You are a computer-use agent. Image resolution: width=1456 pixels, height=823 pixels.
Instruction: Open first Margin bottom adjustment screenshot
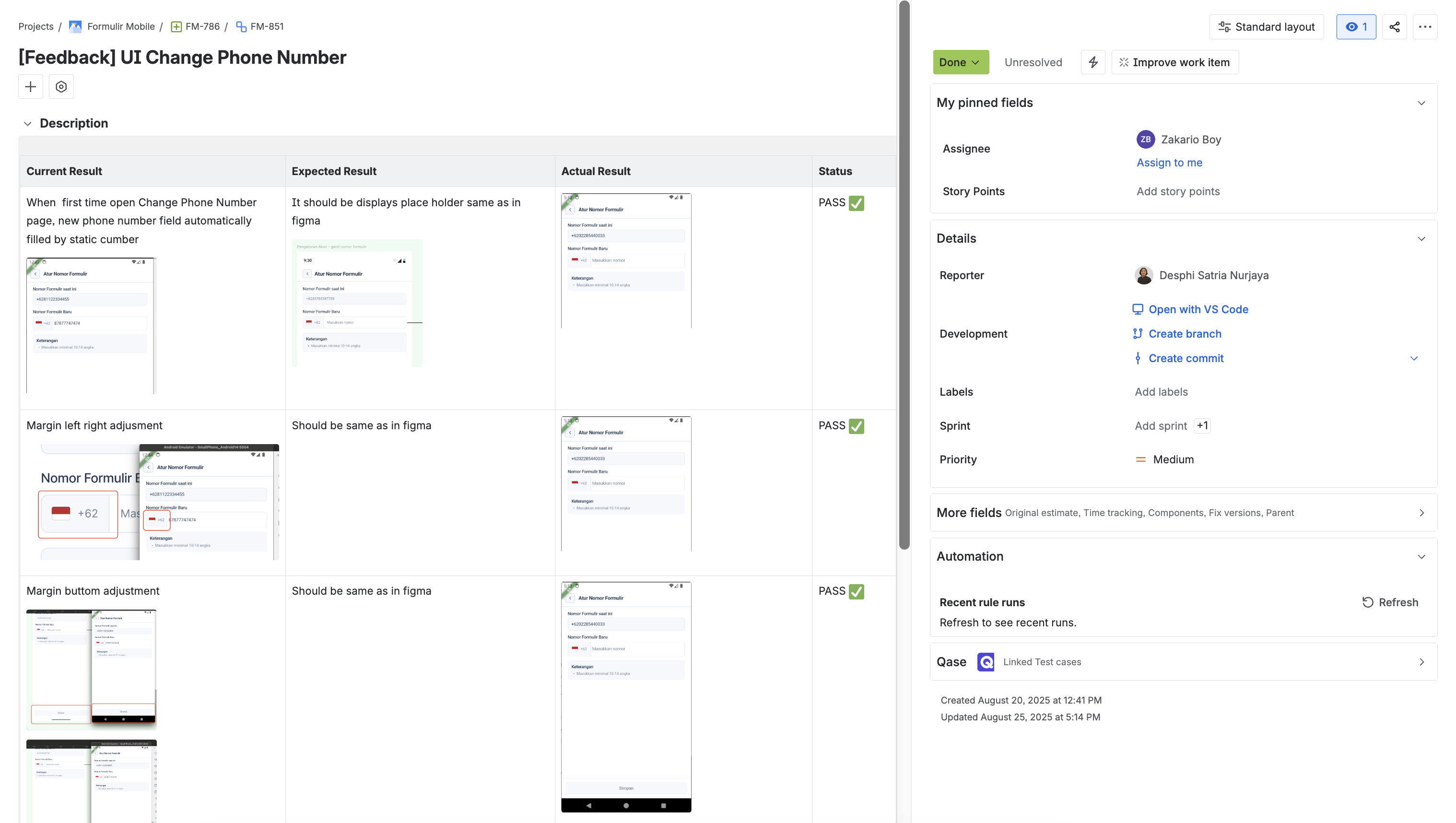pos(92,669)
